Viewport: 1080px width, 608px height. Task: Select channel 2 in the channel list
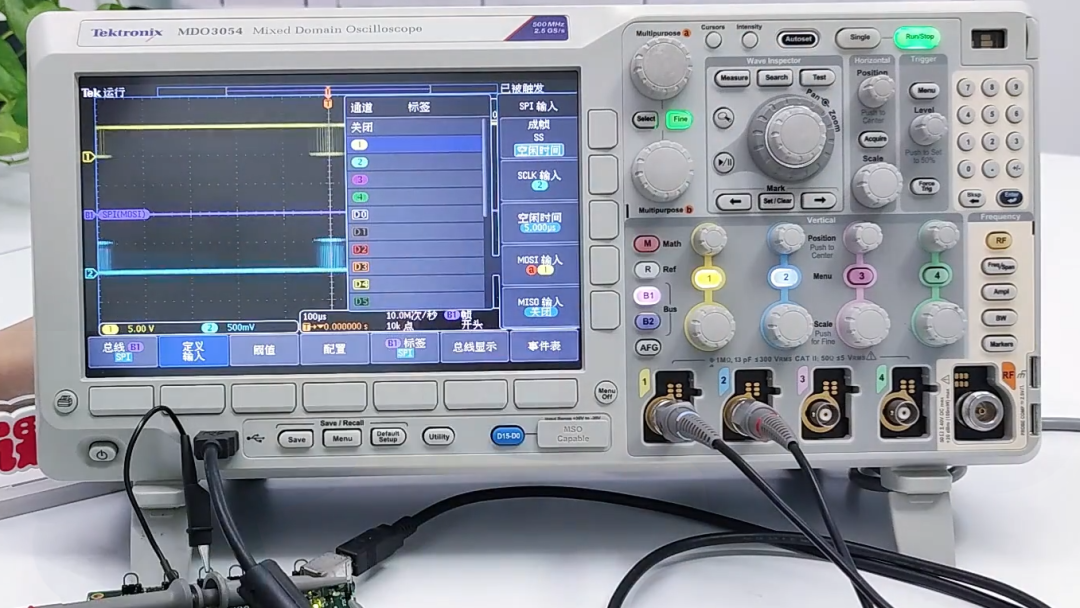point(416,162)
